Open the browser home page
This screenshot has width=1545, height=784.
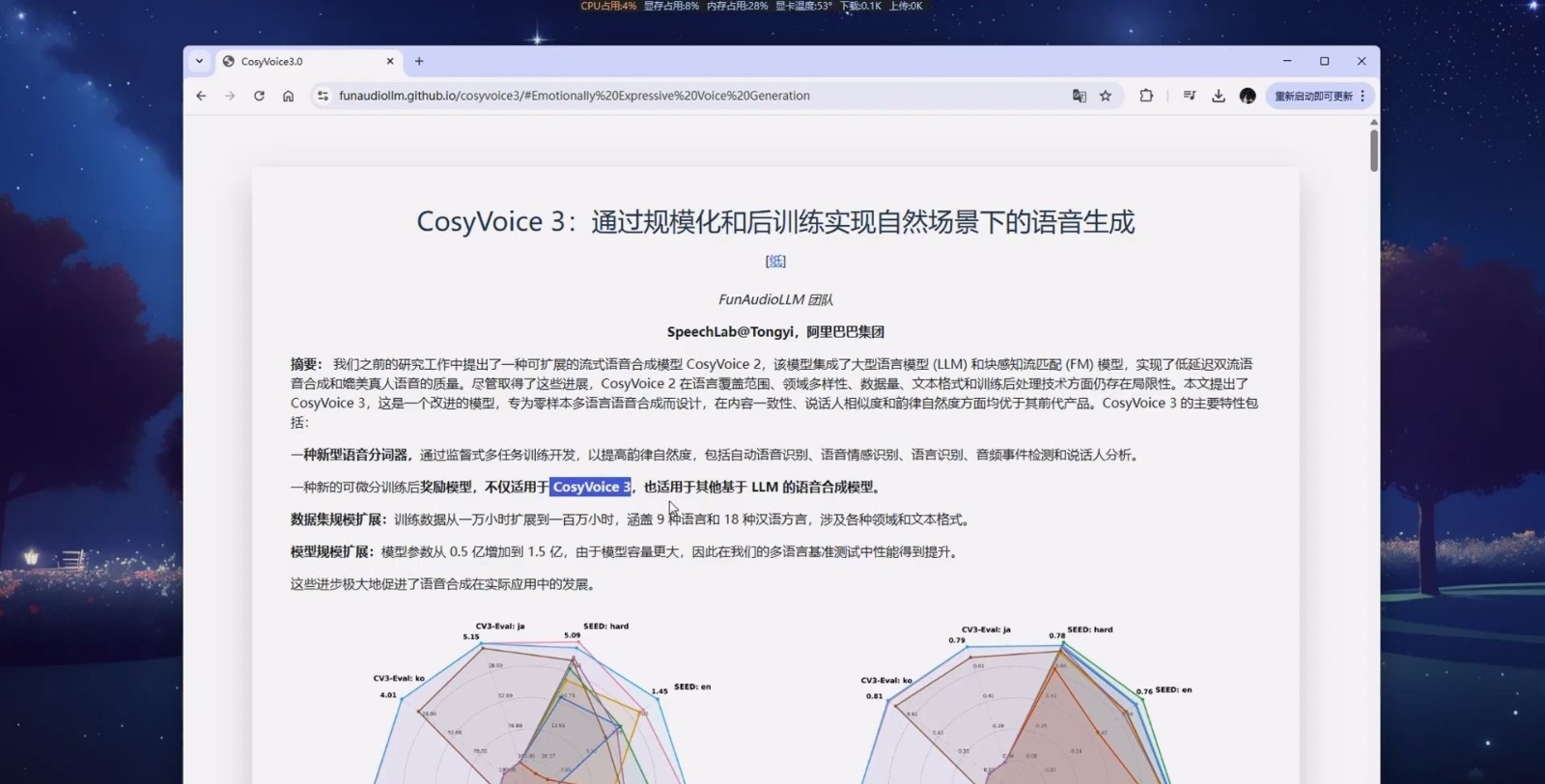288,96
